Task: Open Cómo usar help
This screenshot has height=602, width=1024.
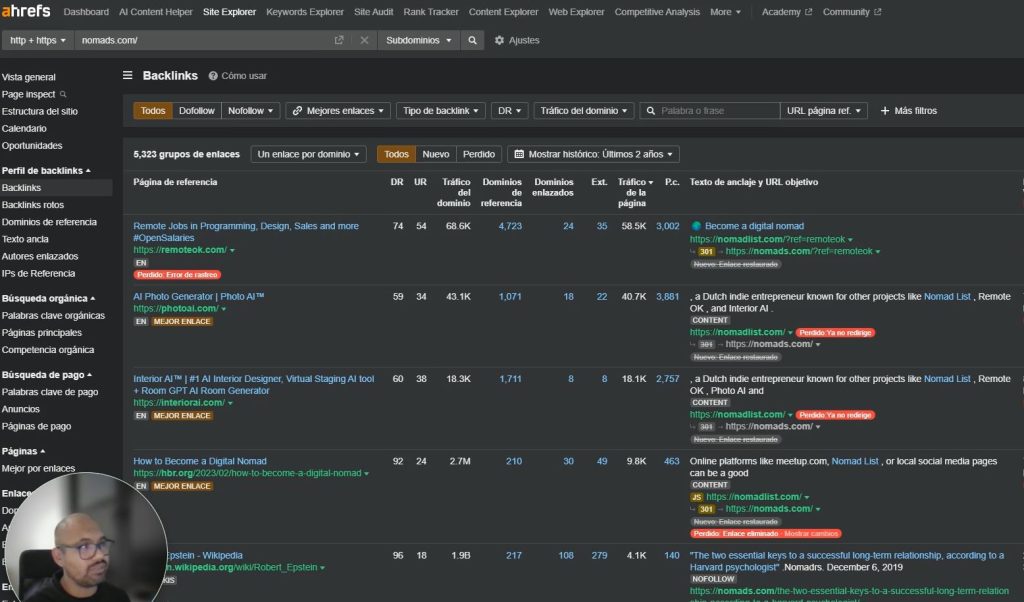Action: pos(238,76)
